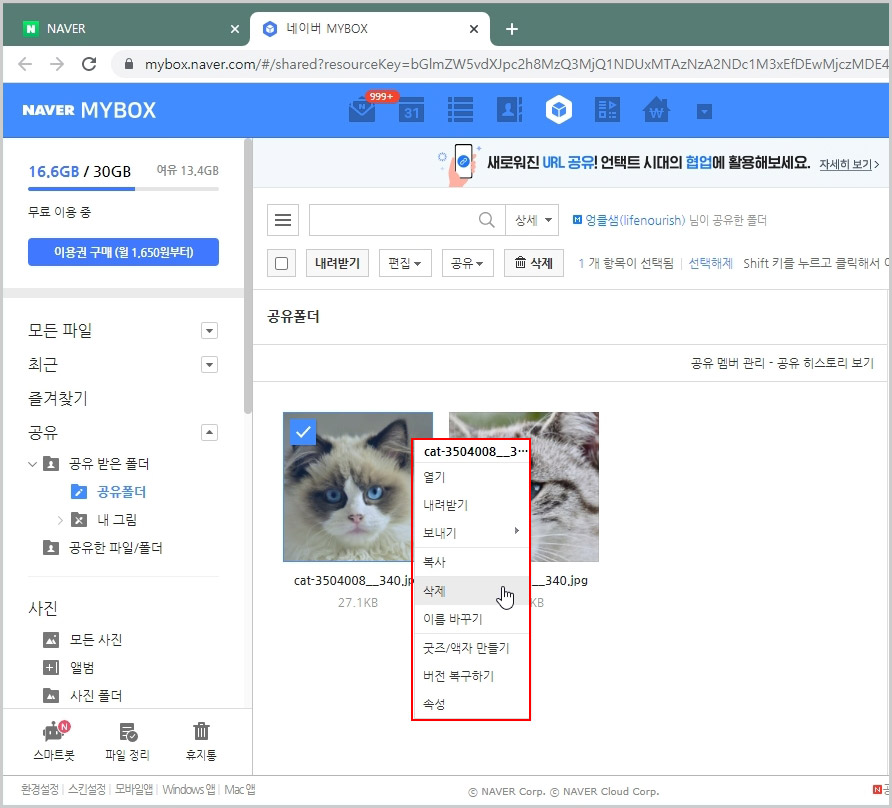The width and height of the screenshot is (892, 808).
Task: Choose 삭제 from the context menu
Action: pyautogui.click(x=434, y=590)
